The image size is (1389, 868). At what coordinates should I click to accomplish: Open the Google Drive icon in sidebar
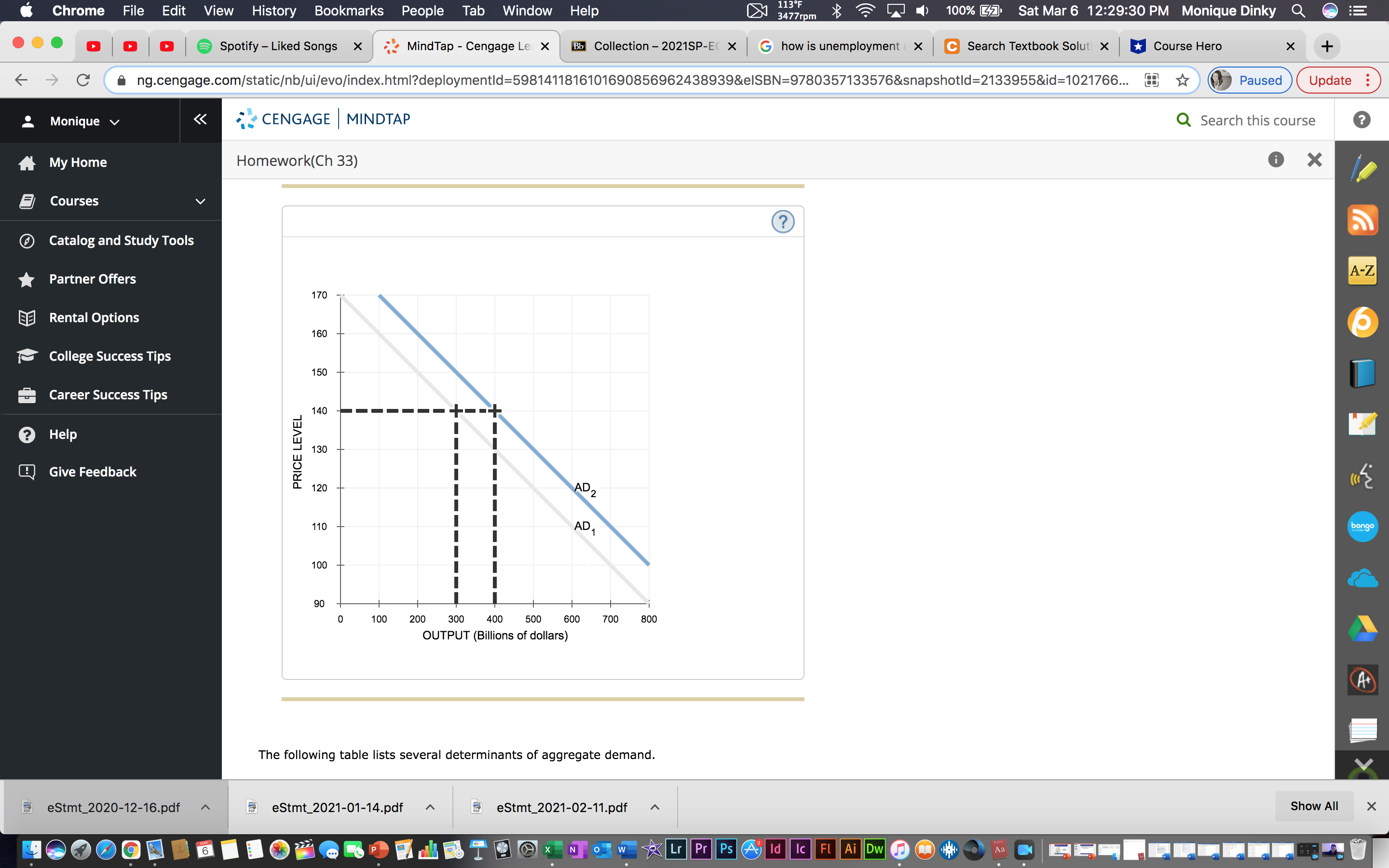click(x=1362, y=629)
